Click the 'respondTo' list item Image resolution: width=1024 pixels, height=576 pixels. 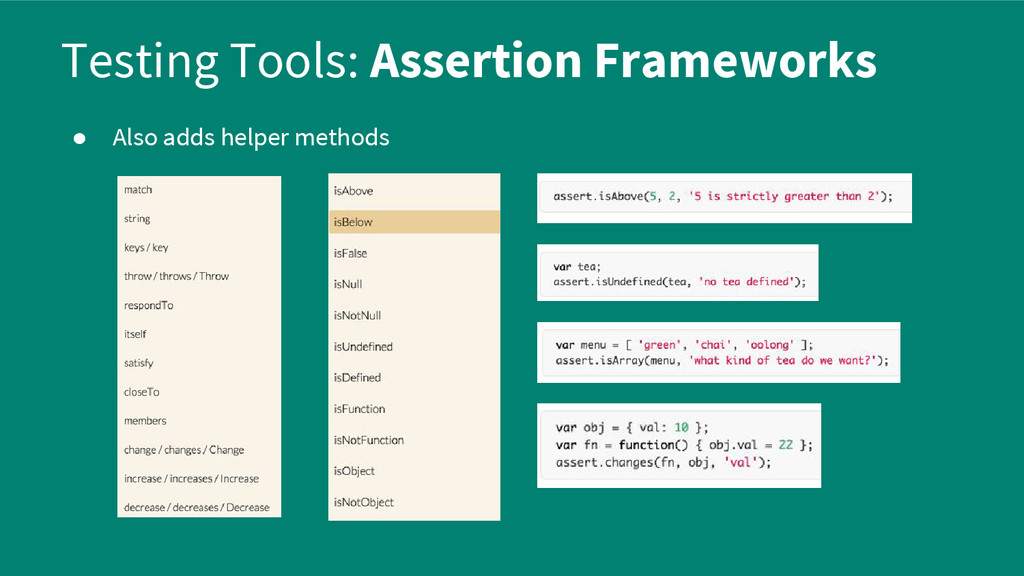pyautogui.click(x=149, y=305)
